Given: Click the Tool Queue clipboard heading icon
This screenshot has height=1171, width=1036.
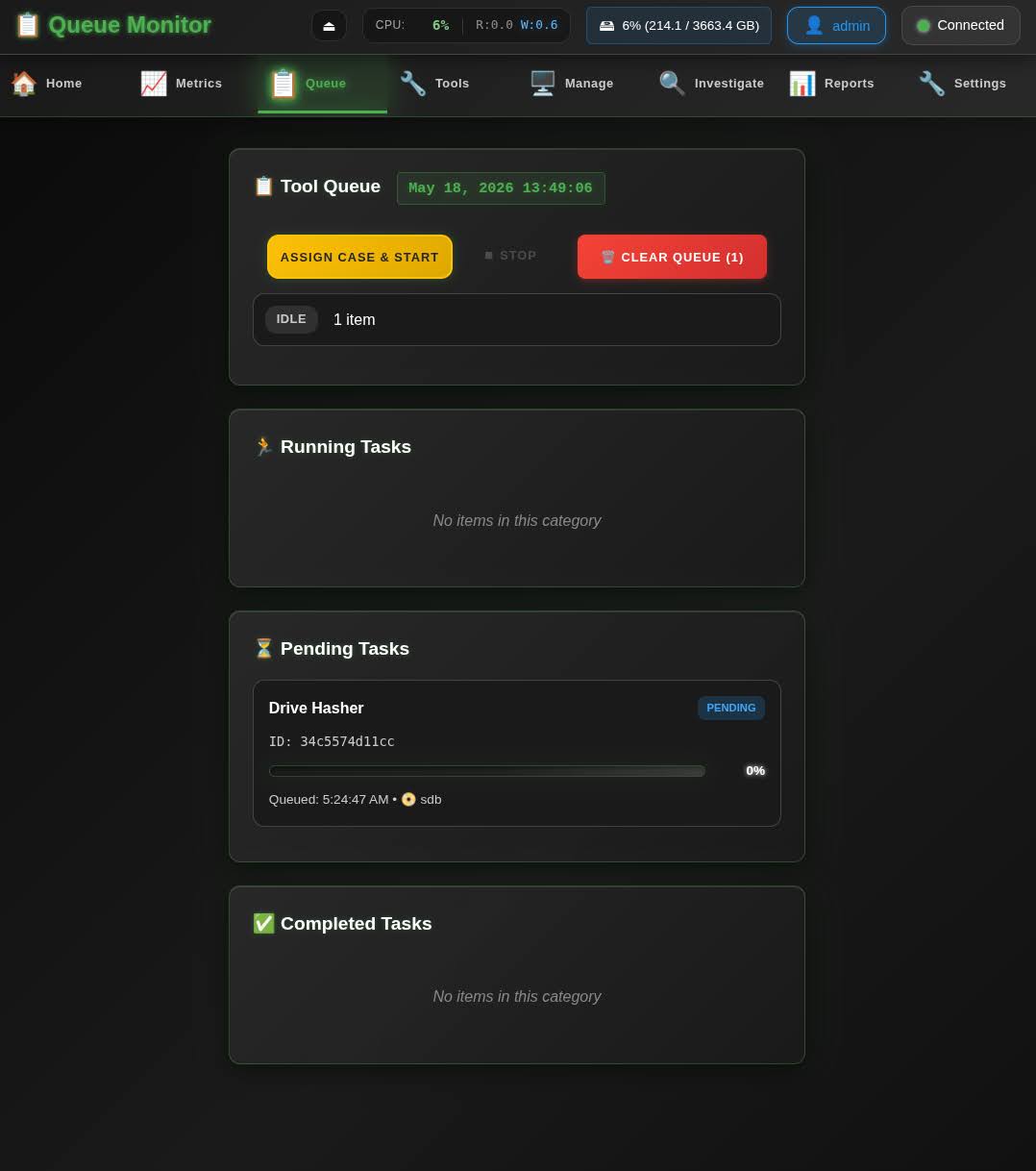Looking at the screenshot, I should pyautogui.click(x=264, y=187).
